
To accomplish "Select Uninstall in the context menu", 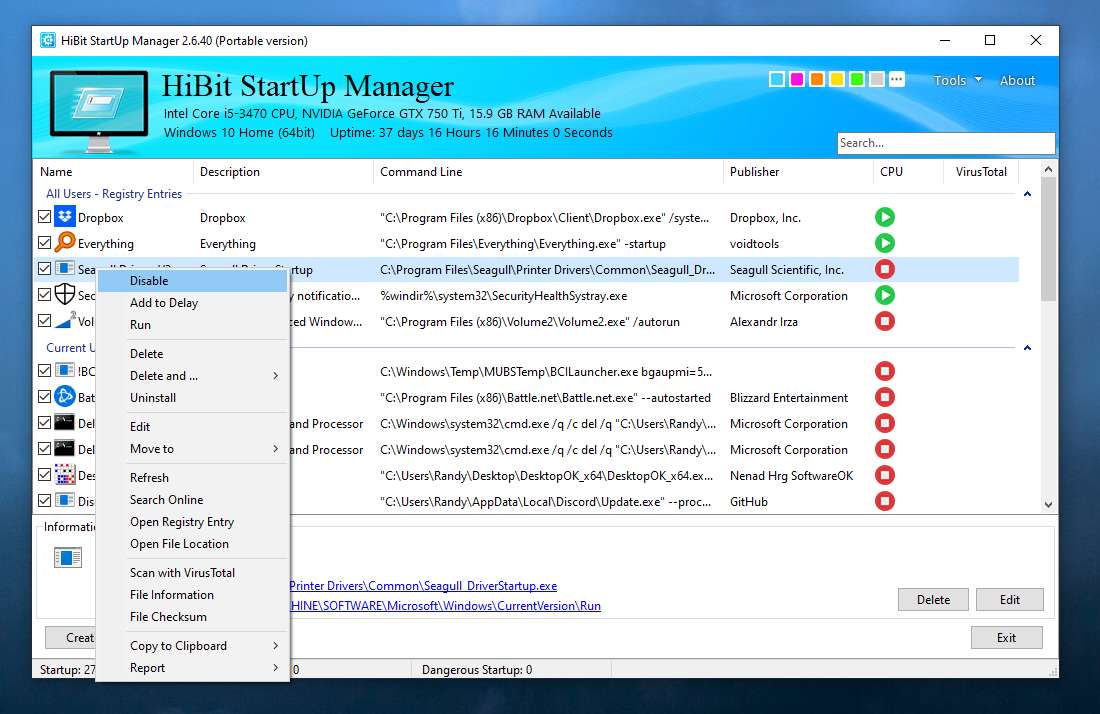I will coord(192,398).
